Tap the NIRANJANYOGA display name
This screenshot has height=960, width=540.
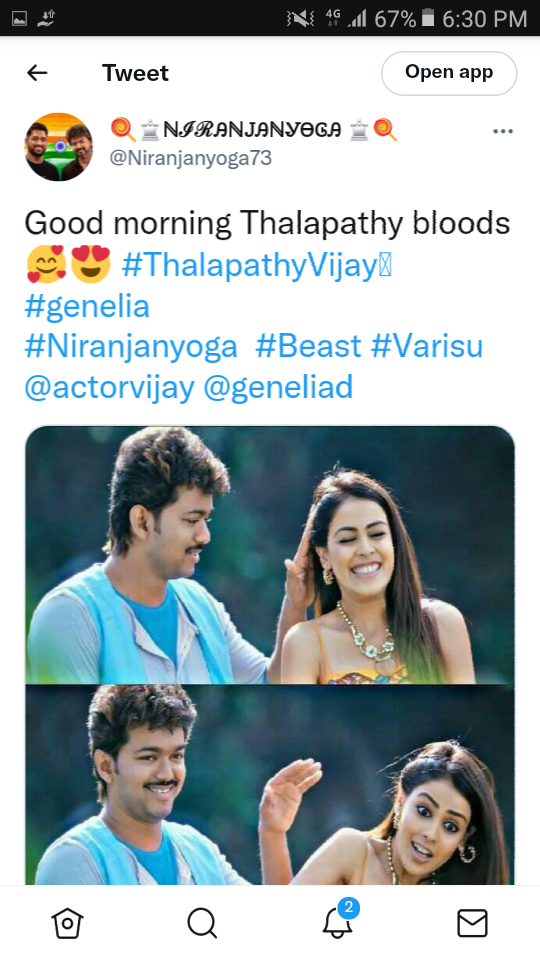[x=254, y=129]
